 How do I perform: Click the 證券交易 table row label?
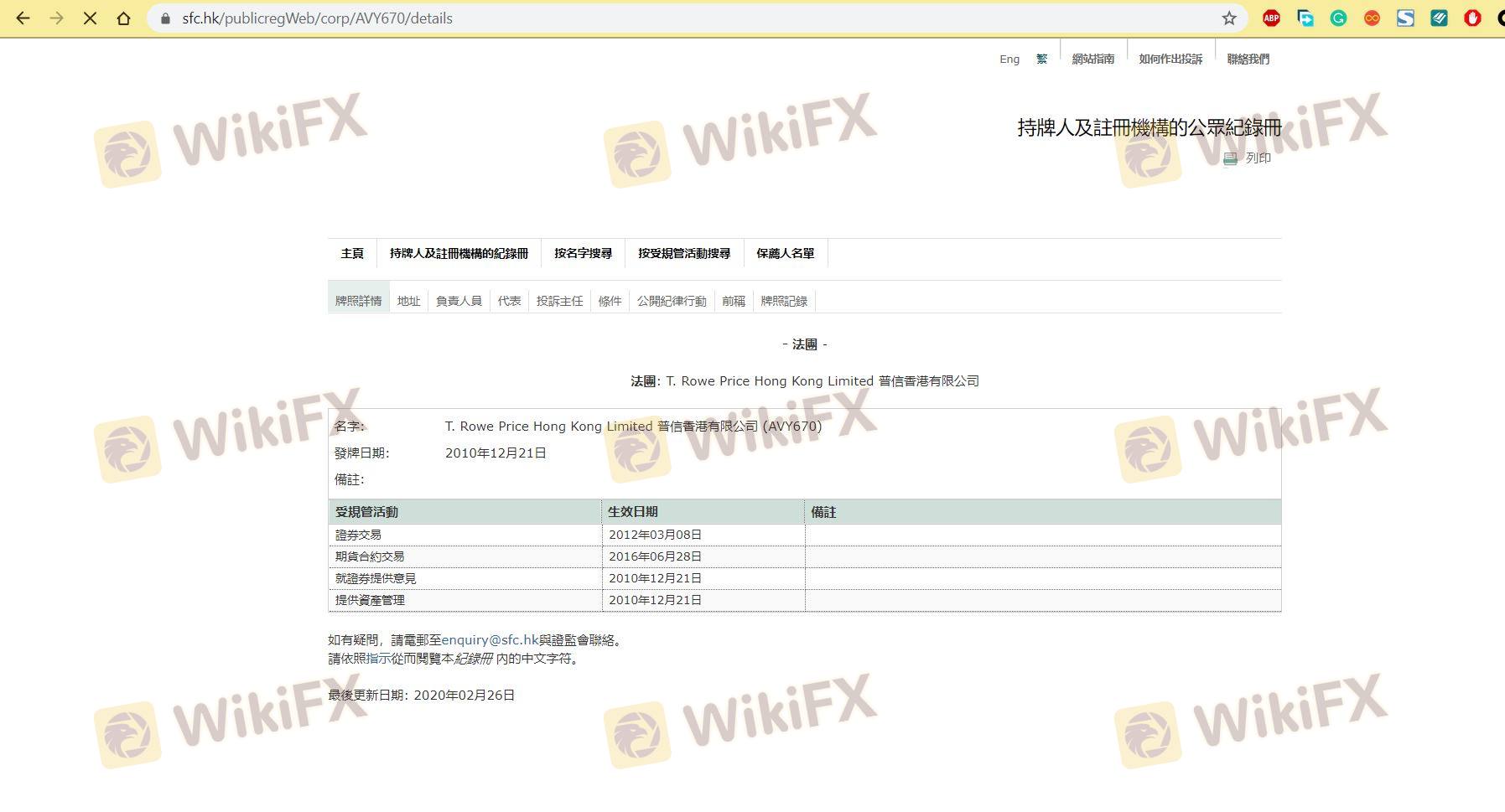pos(358,535)
